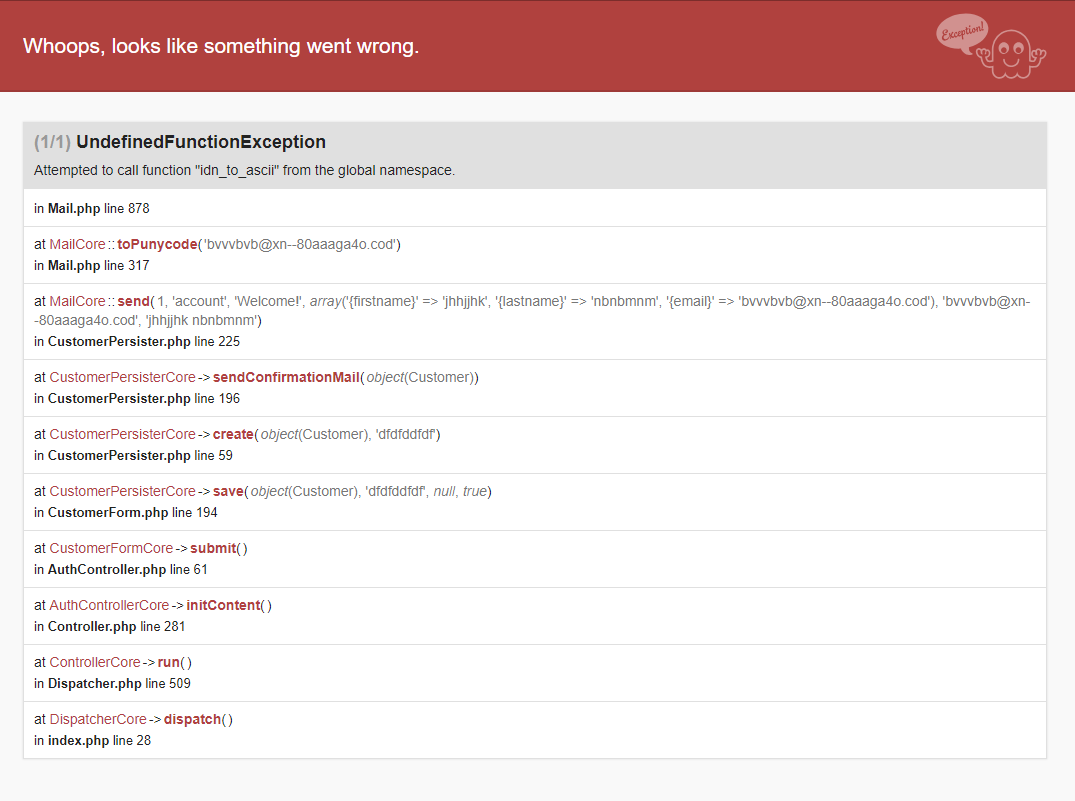Open the MailCore send method link
1075x801 pixels.
(133, 302)
